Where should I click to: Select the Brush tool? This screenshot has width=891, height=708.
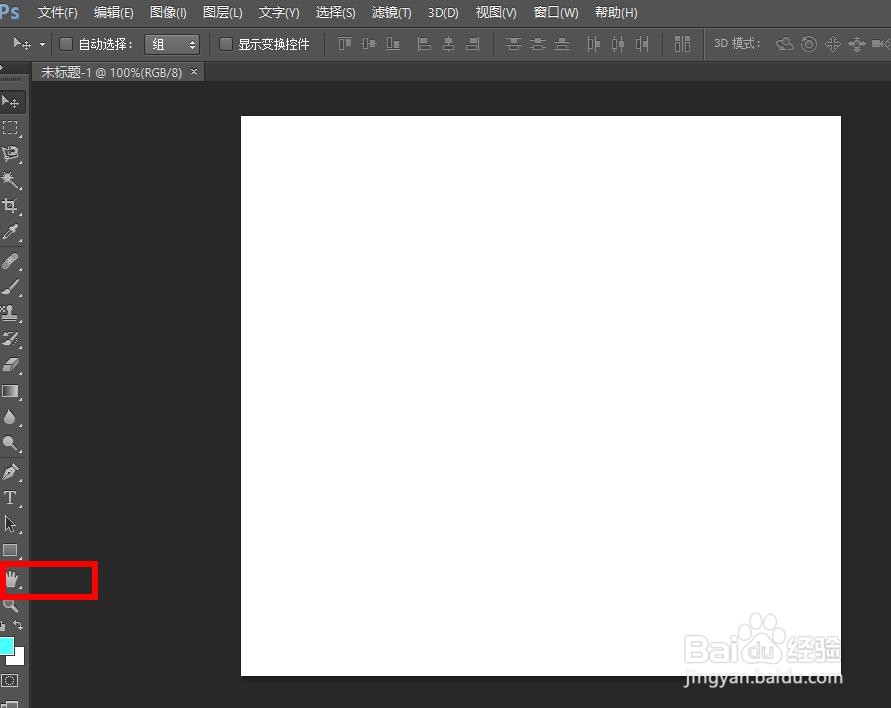point(13,285)
